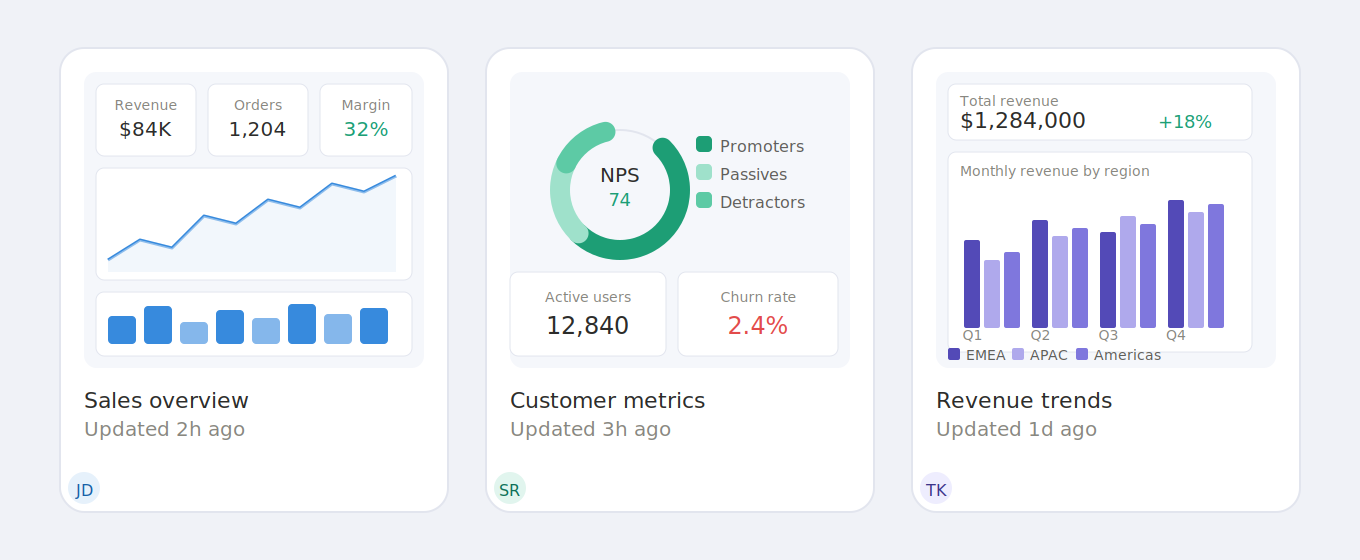Screen dimensions: 1360x560
Task: Click the TK avatar badge
Action: click(x=936, y=489)
